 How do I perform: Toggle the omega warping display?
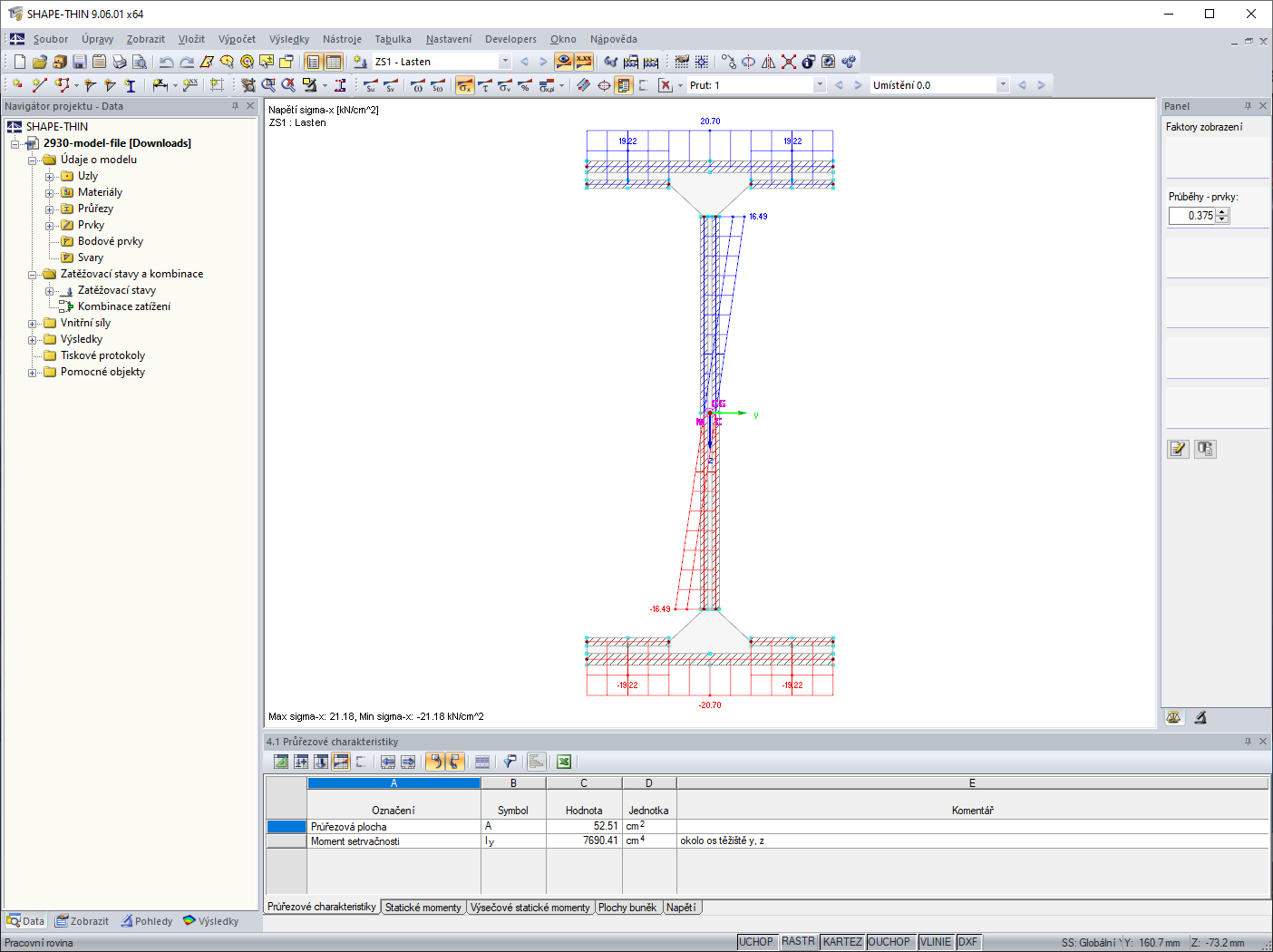[x=418, y=85]
